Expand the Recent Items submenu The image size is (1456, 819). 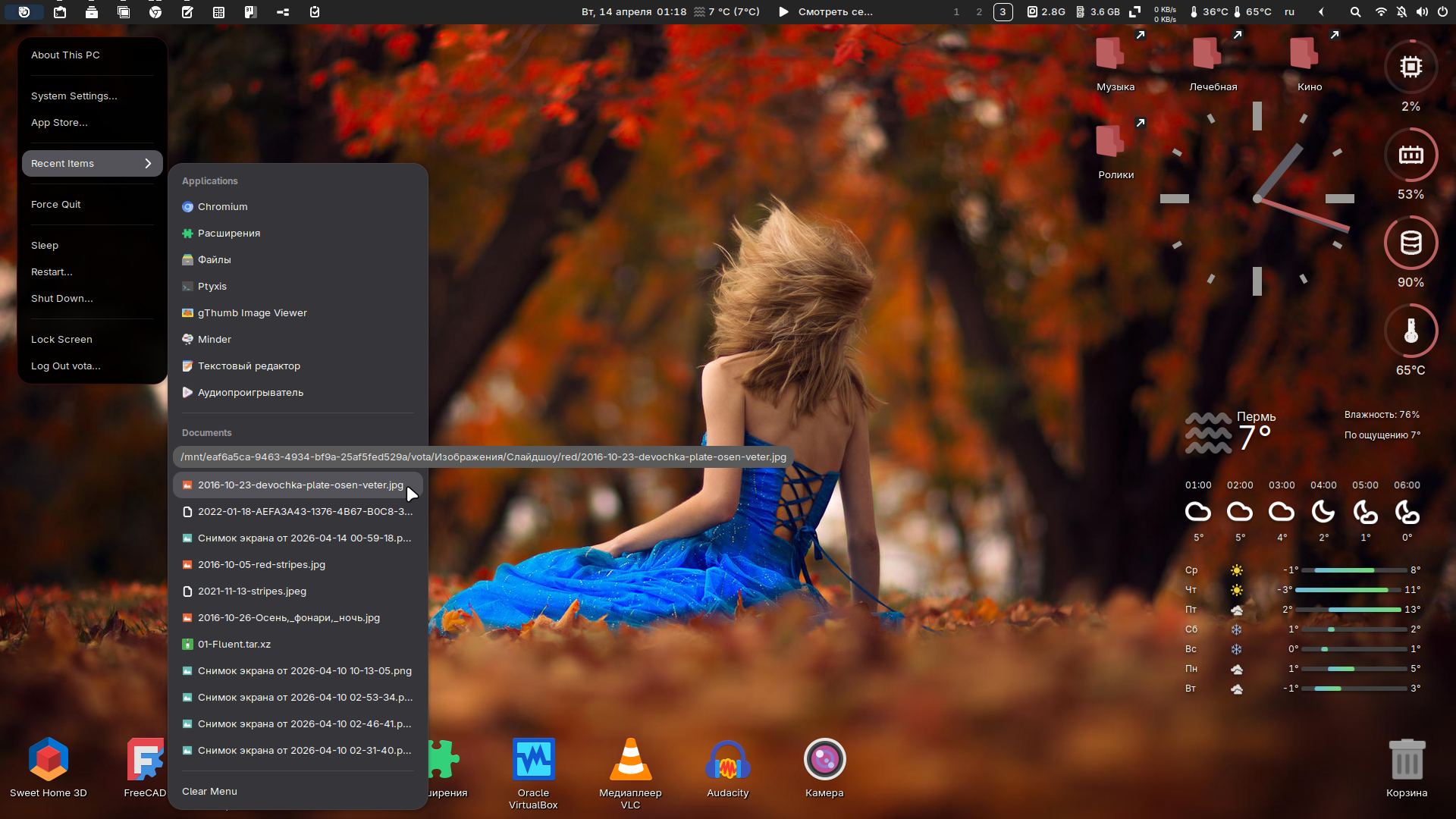pyautogui.click(x=93, y=163)
